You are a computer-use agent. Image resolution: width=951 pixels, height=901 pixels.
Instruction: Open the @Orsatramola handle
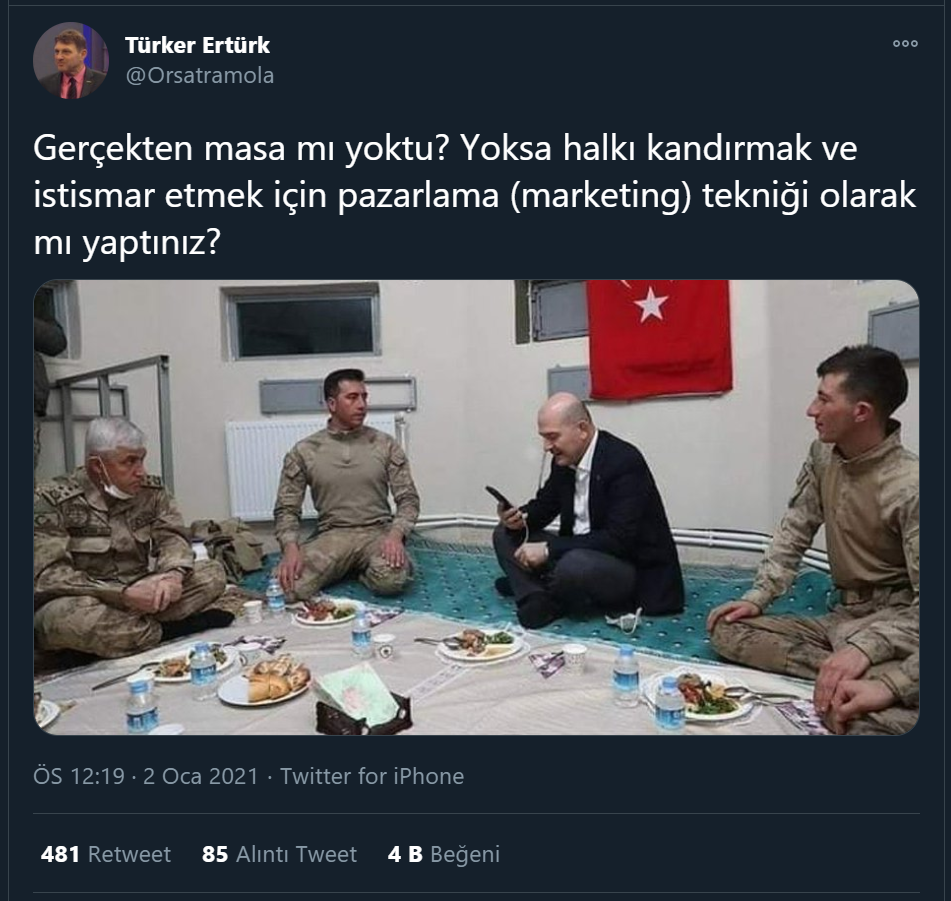[200, 76]
